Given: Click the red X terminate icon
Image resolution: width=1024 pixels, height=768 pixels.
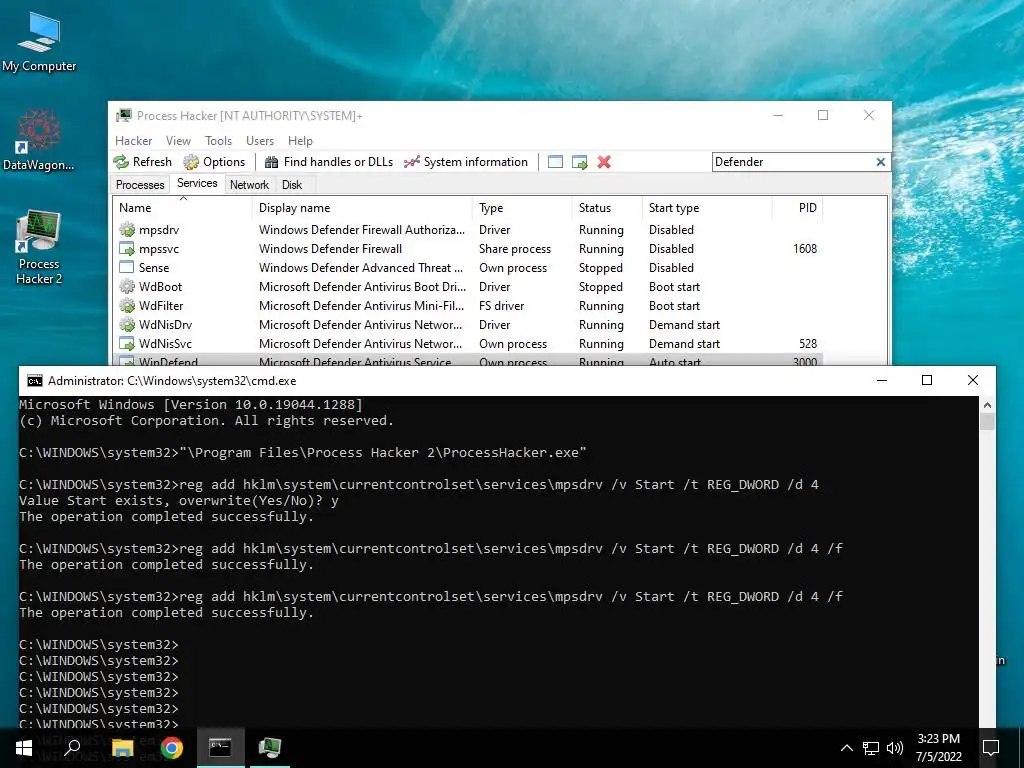Looking at the screenshot, I should [x=604, y=162].
